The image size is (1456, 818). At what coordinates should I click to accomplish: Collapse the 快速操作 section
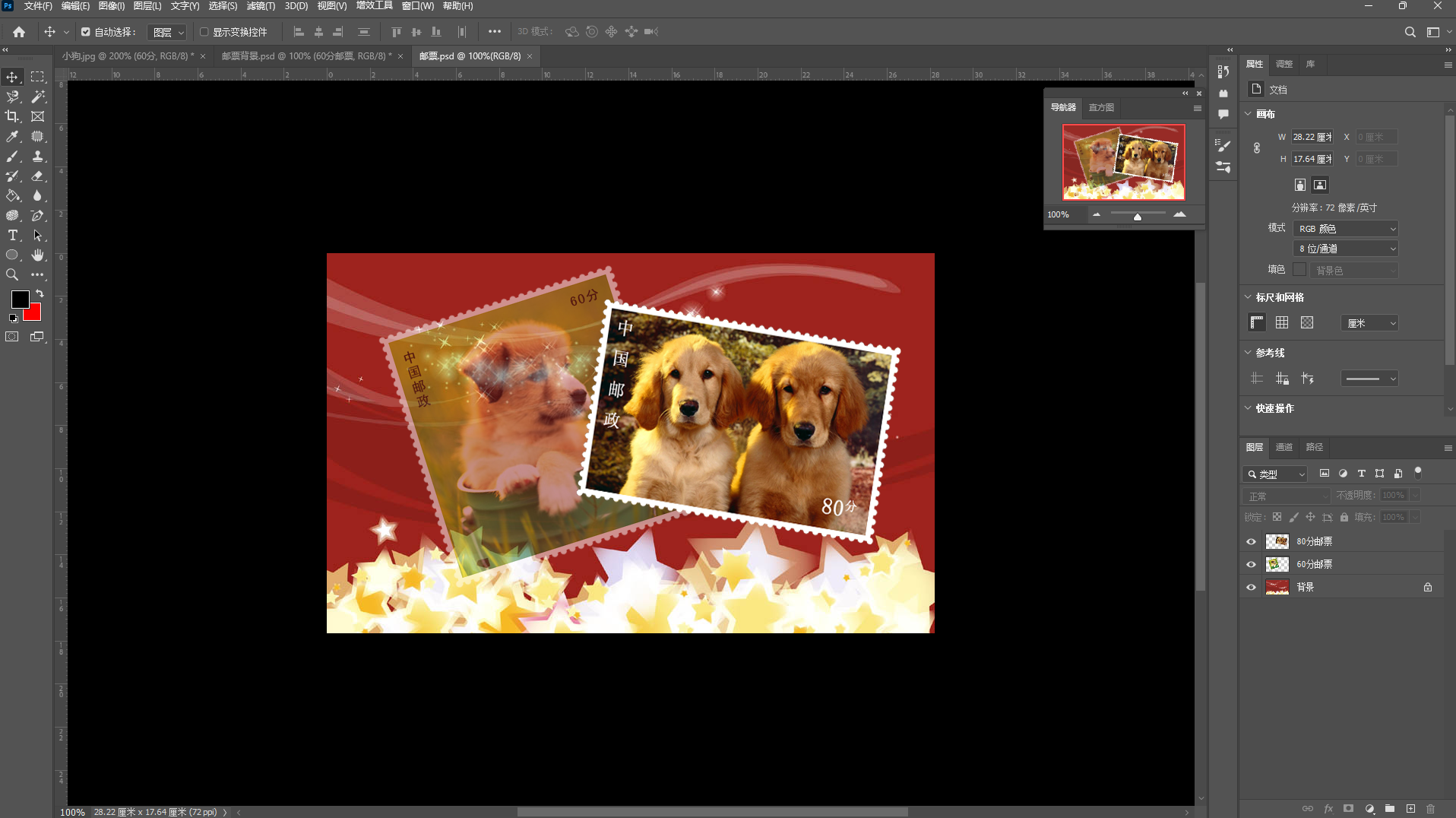point(1248,408)
